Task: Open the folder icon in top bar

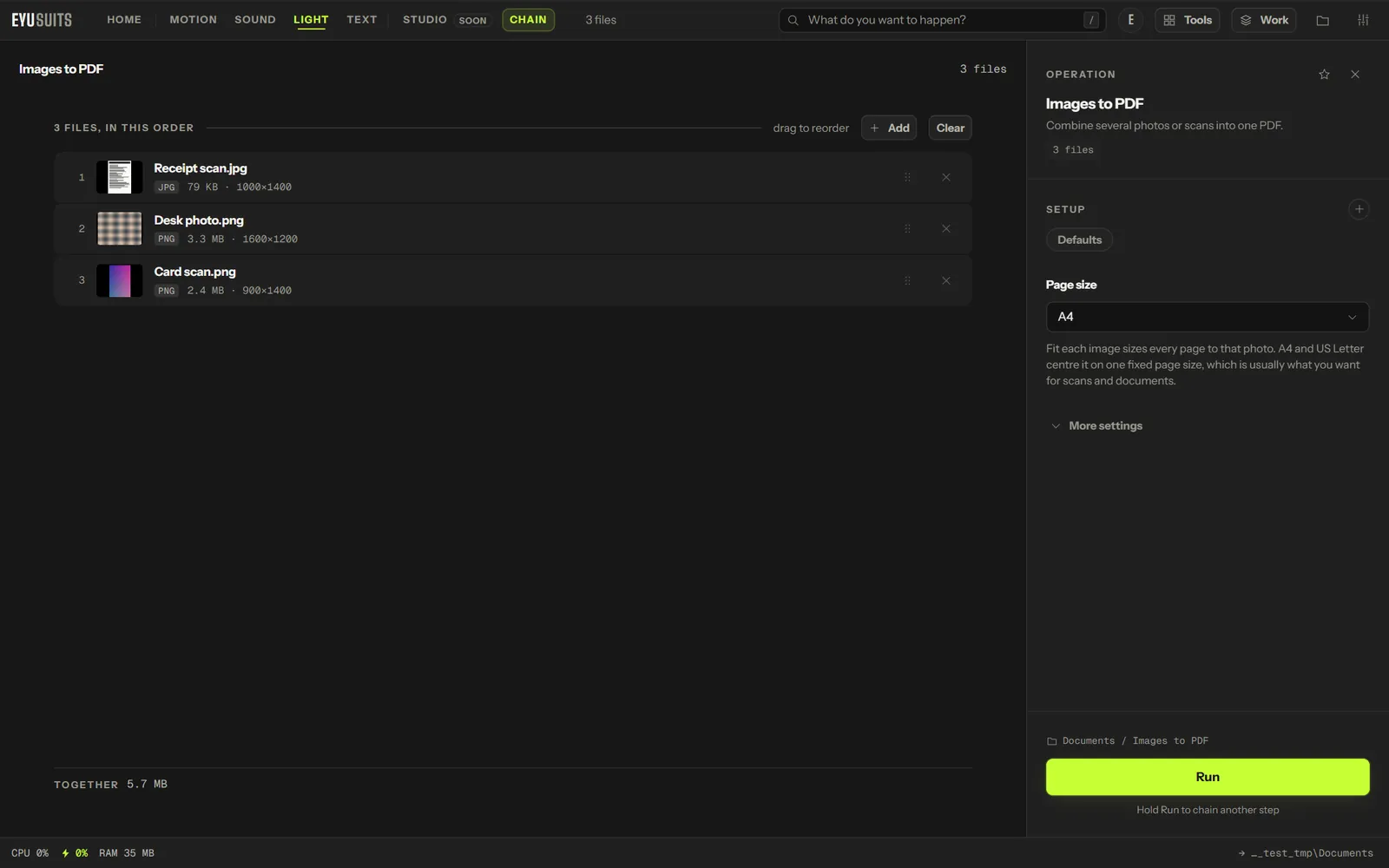Action: [x=1323, y=20]
